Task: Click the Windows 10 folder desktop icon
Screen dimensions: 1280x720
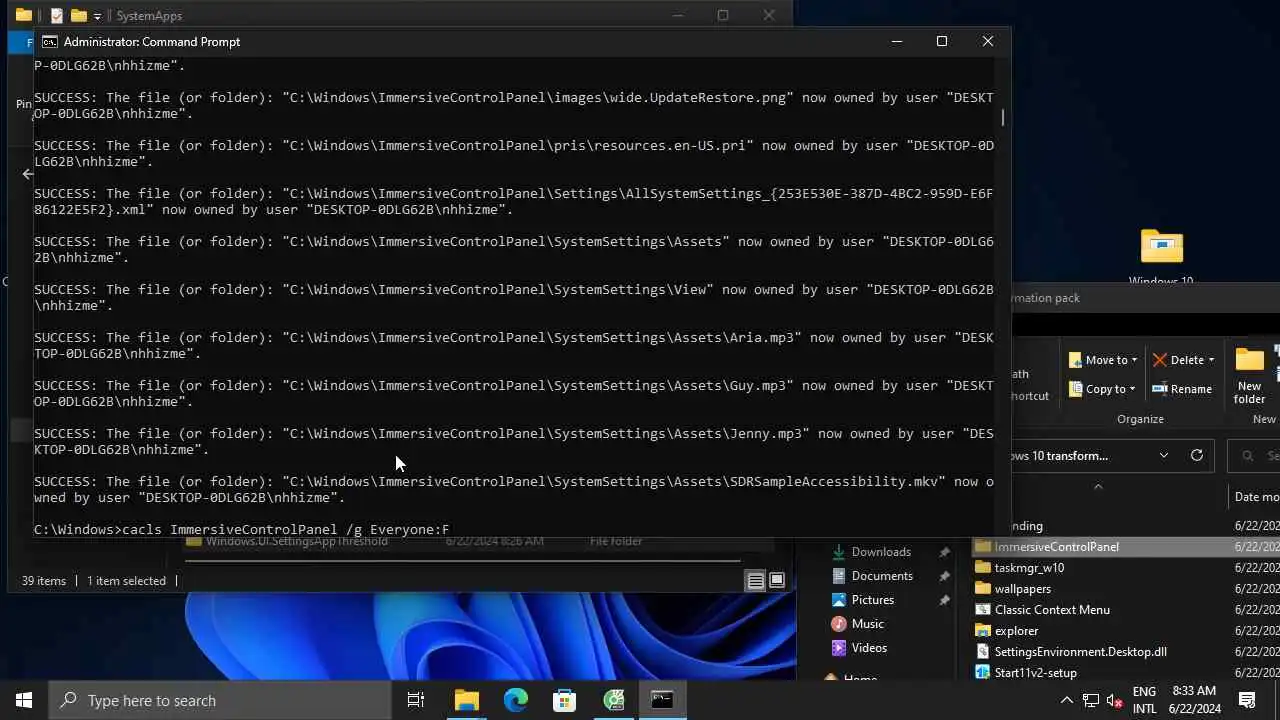Action: pos(1161,256)
